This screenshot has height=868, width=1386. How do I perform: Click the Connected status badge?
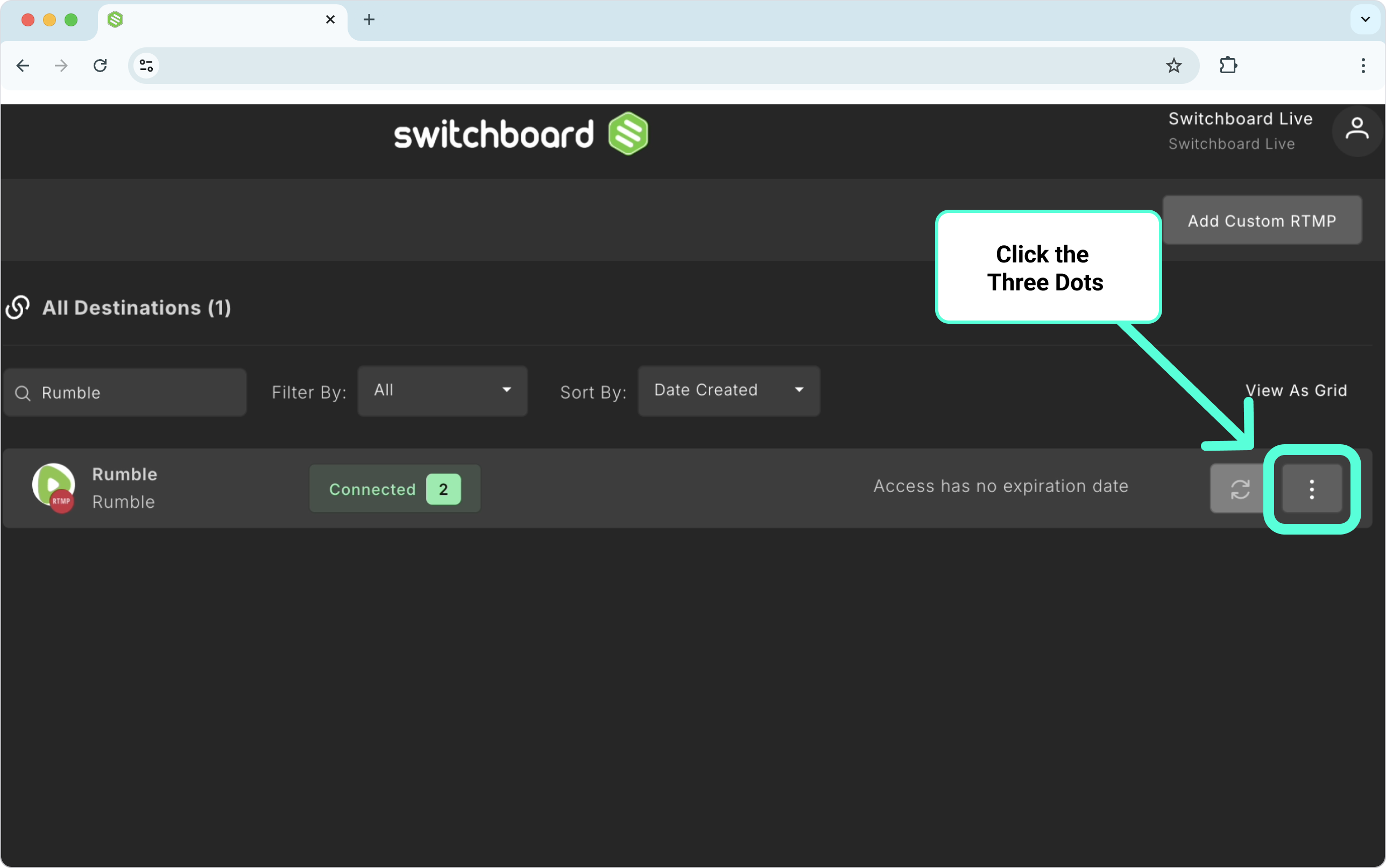click(394, 489)
